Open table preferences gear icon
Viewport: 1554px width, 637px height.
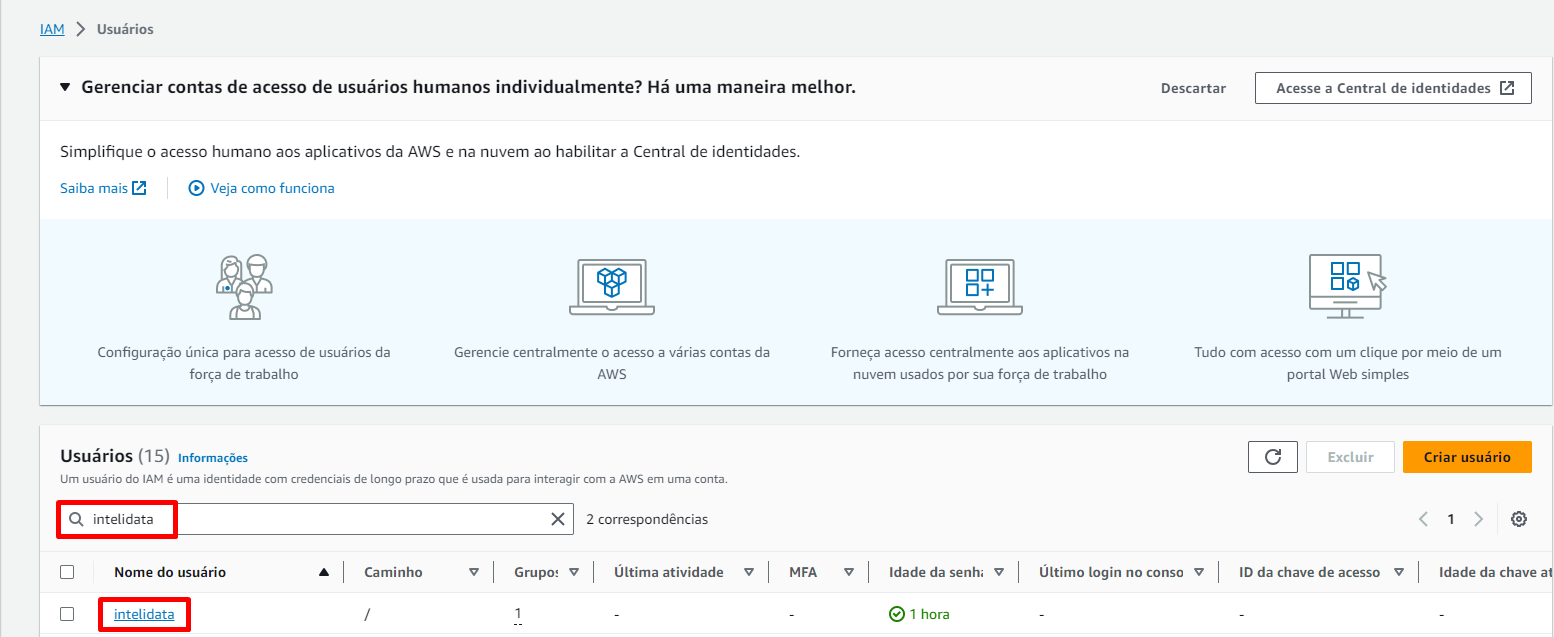(1519, 519)
